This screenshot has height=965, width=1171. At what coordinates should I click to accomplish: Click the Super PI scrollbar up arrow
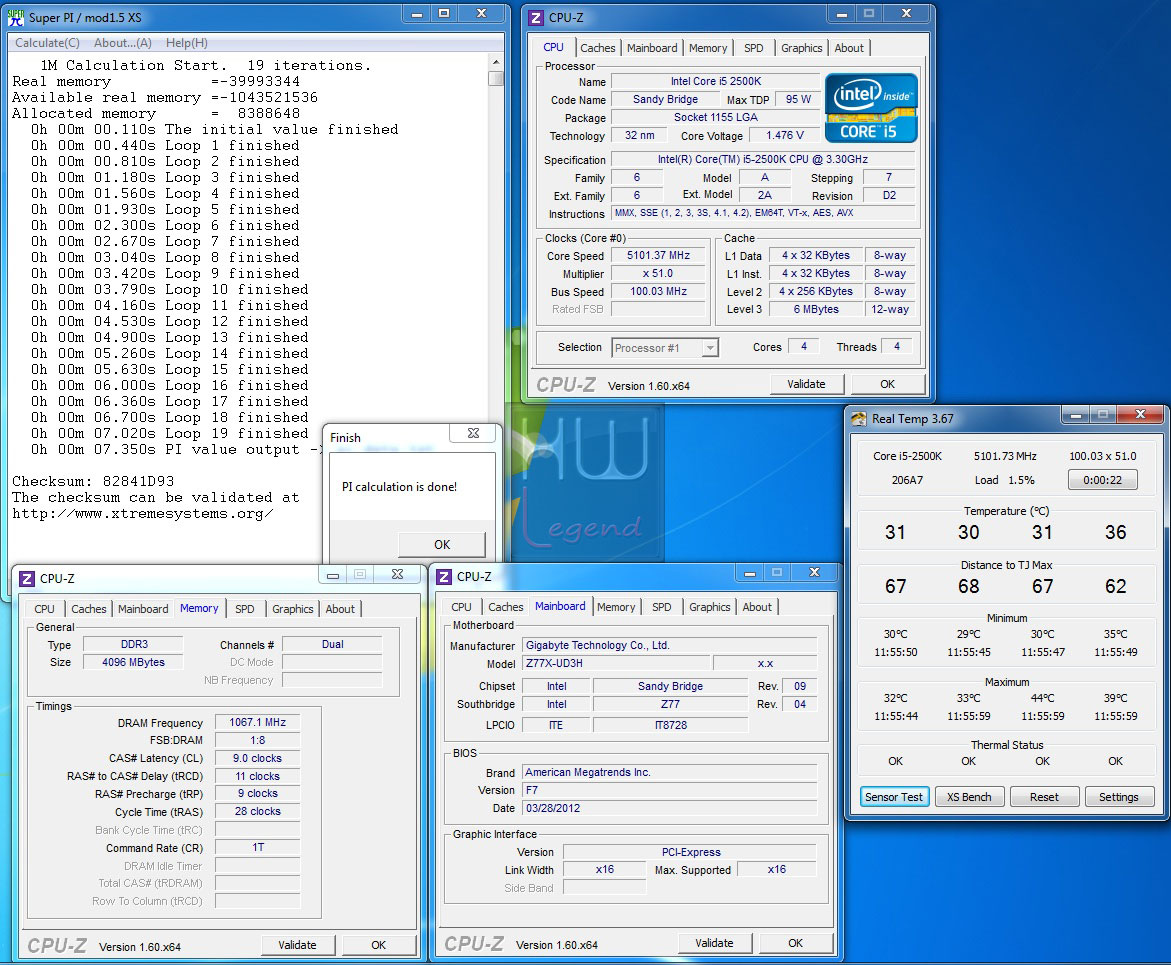point(495,61)
